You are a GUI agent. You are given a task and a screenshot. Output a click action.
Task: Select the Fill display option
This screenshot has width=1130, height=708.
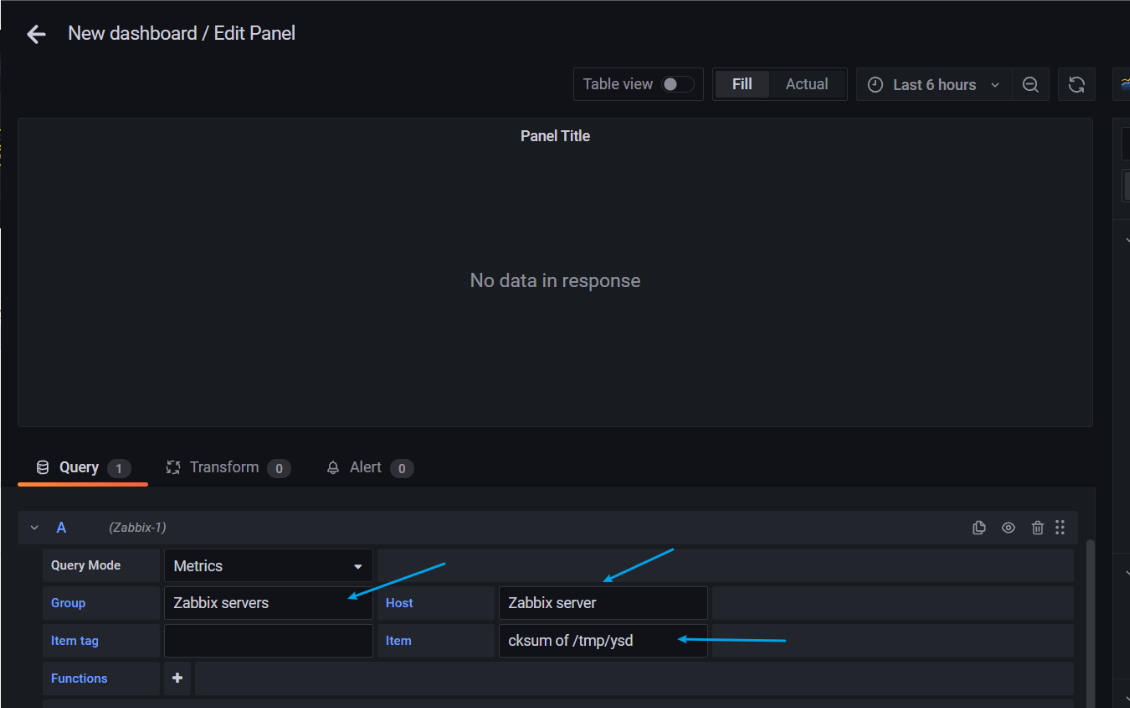tap(742, 84)
